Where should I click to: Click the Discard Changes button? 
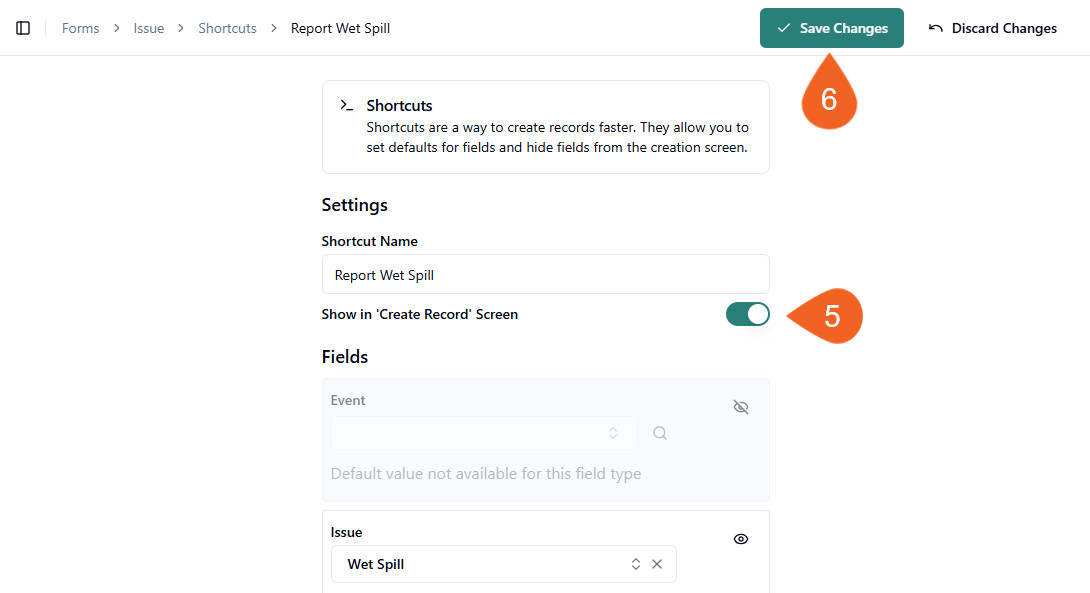point(992,29)
